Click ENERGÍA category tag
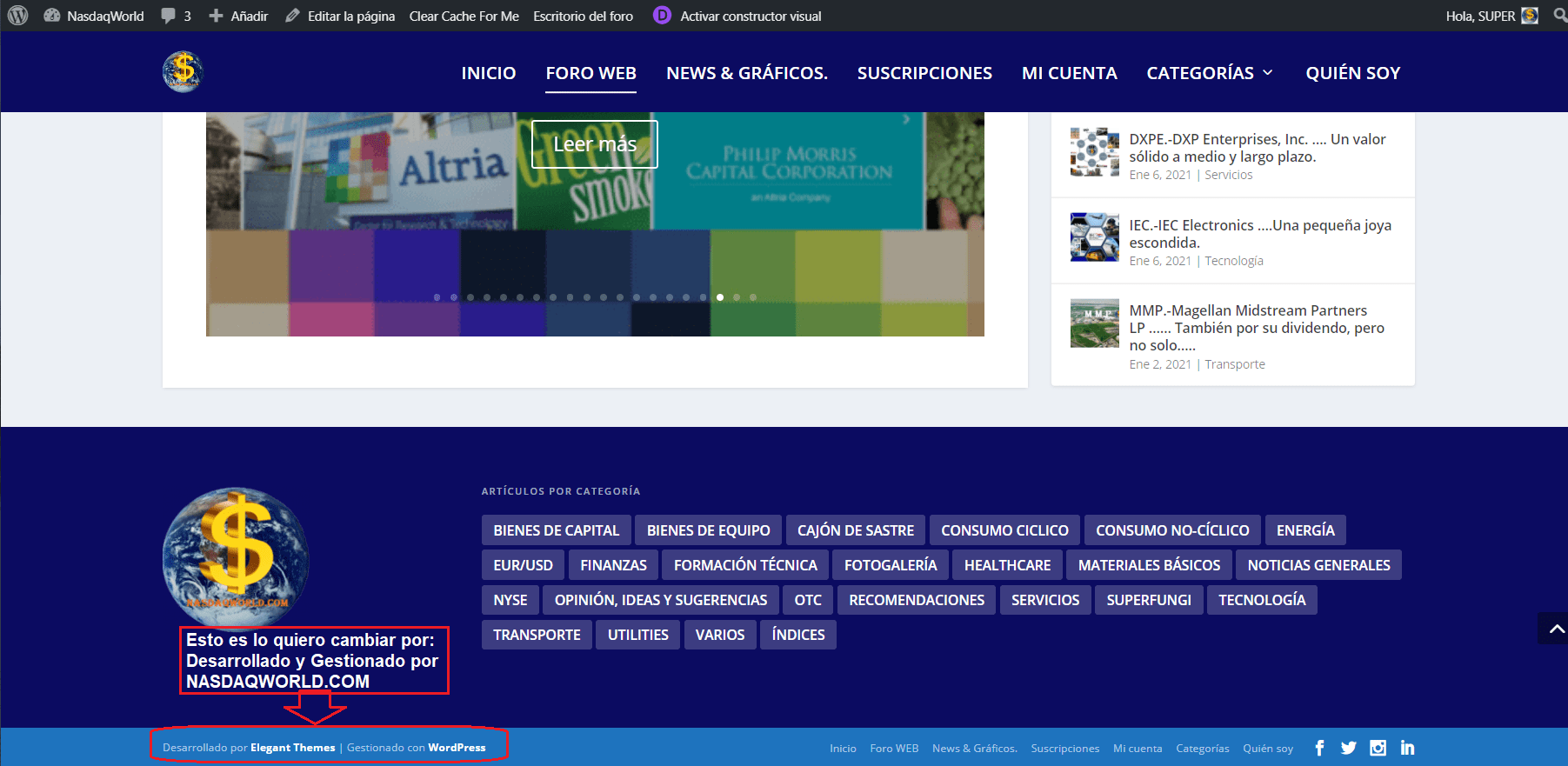The width and height of the screenshot is (1568, 766). [x=1305, y=530]
